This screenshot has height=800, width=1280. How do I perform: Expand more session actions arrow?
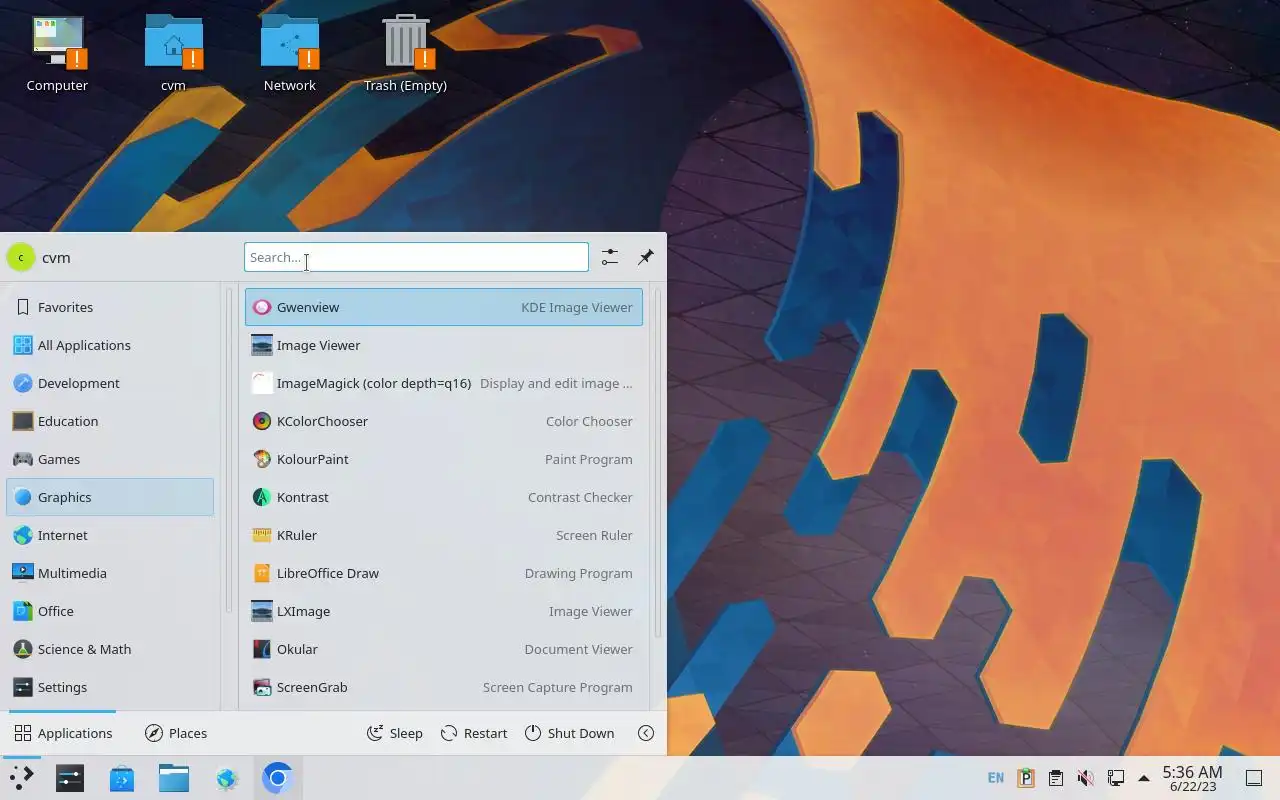tap(646, 733)
